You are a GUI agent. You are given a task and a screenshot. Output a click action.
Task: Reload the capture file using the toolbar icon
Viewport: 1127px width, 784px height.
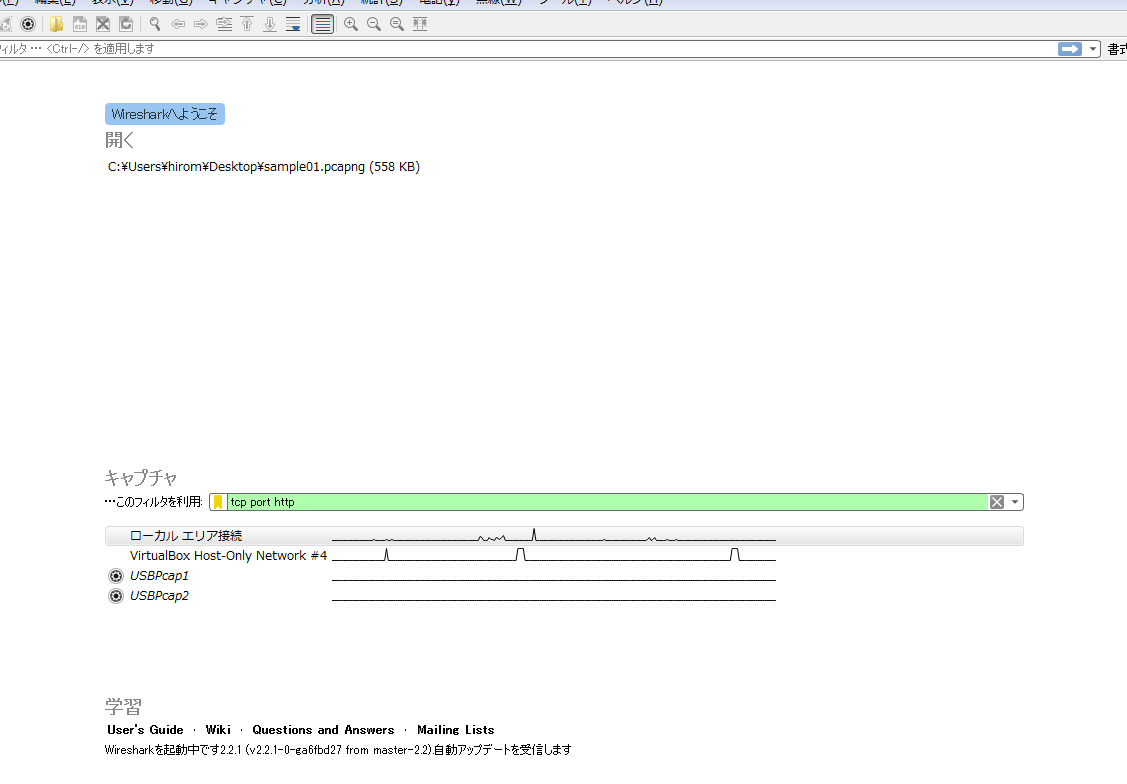126,24
